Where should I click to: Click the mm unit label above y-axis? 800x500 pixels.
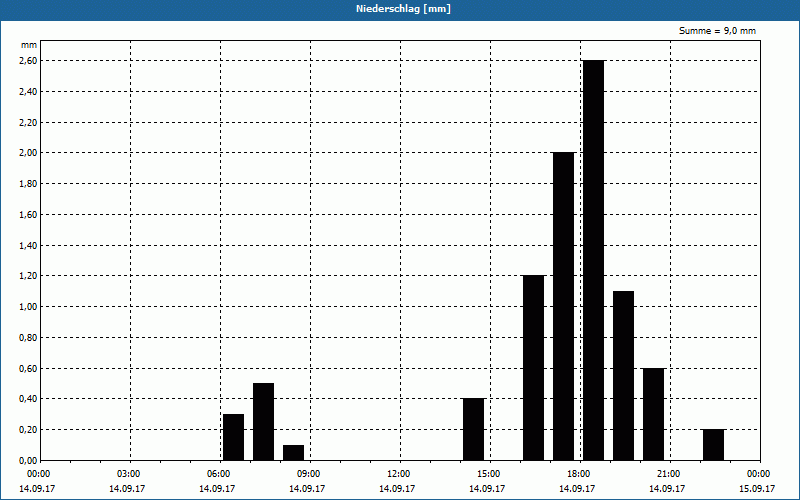coord(29,45)
